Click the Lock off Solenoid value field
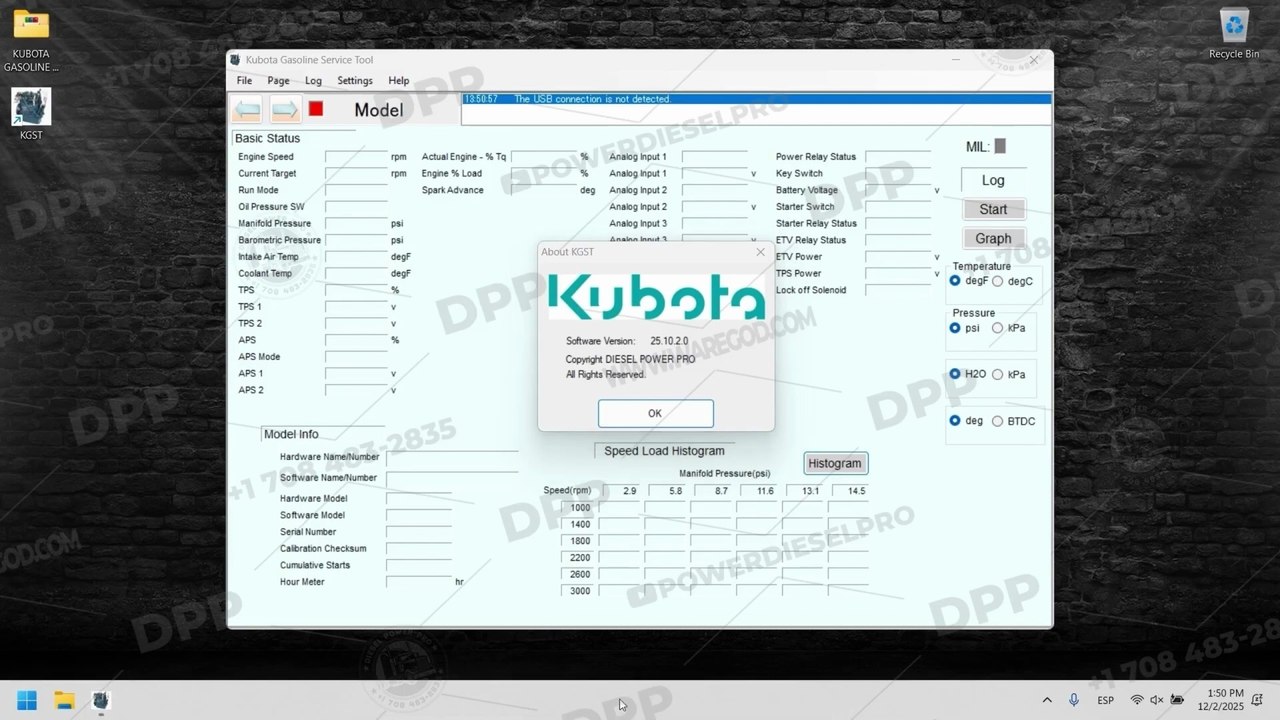 (898, 290)
